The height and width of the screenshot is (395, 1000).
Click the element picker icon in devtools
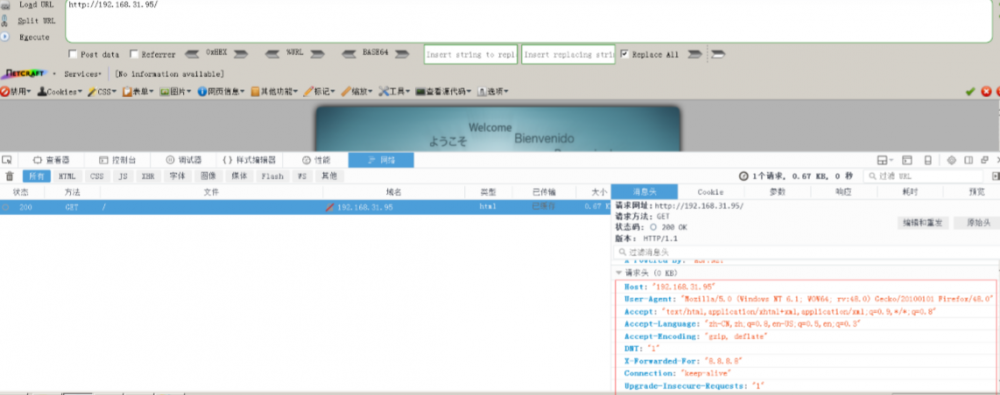pyautogui.click(x=7, y=160)
